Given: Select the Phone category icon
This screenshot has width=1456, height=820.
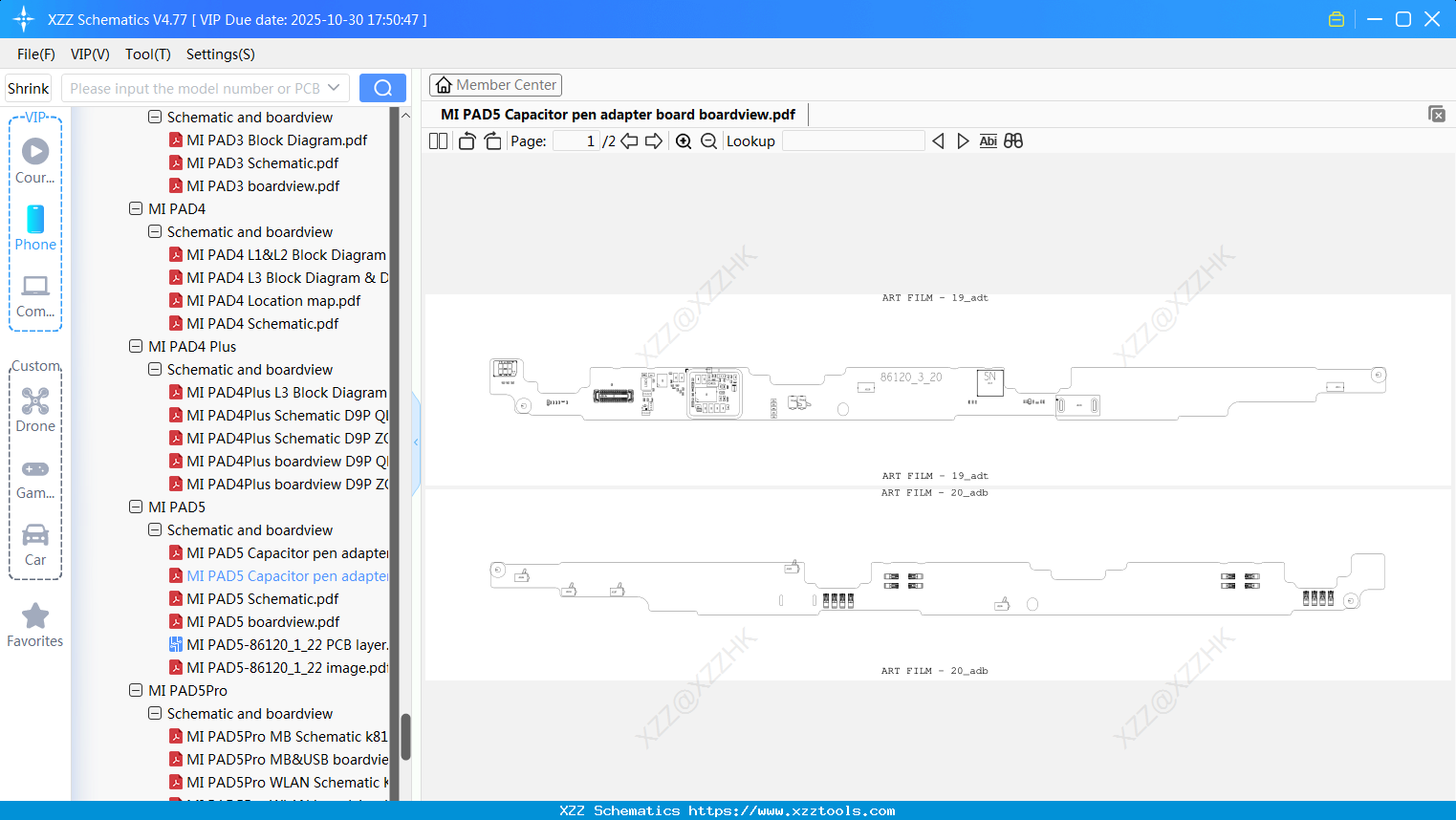Looking at the screenshot, I should [x=35, y=228].
